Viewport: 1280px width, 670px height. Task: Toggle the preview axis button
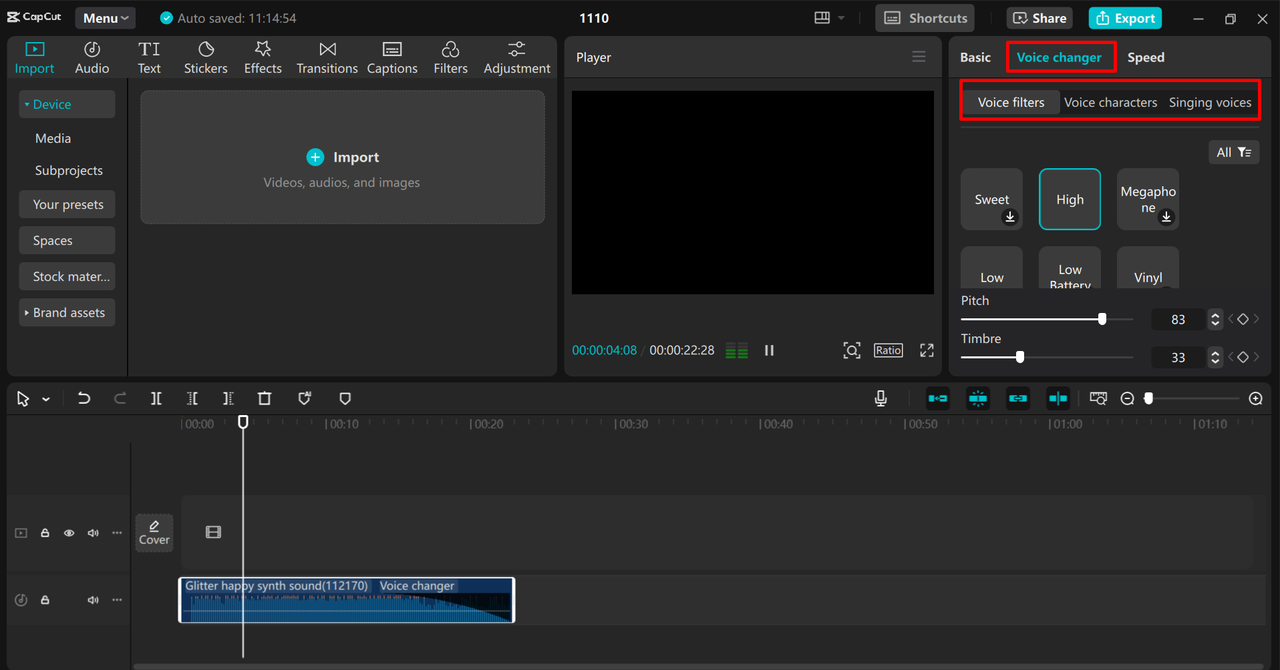[1058, 398]
